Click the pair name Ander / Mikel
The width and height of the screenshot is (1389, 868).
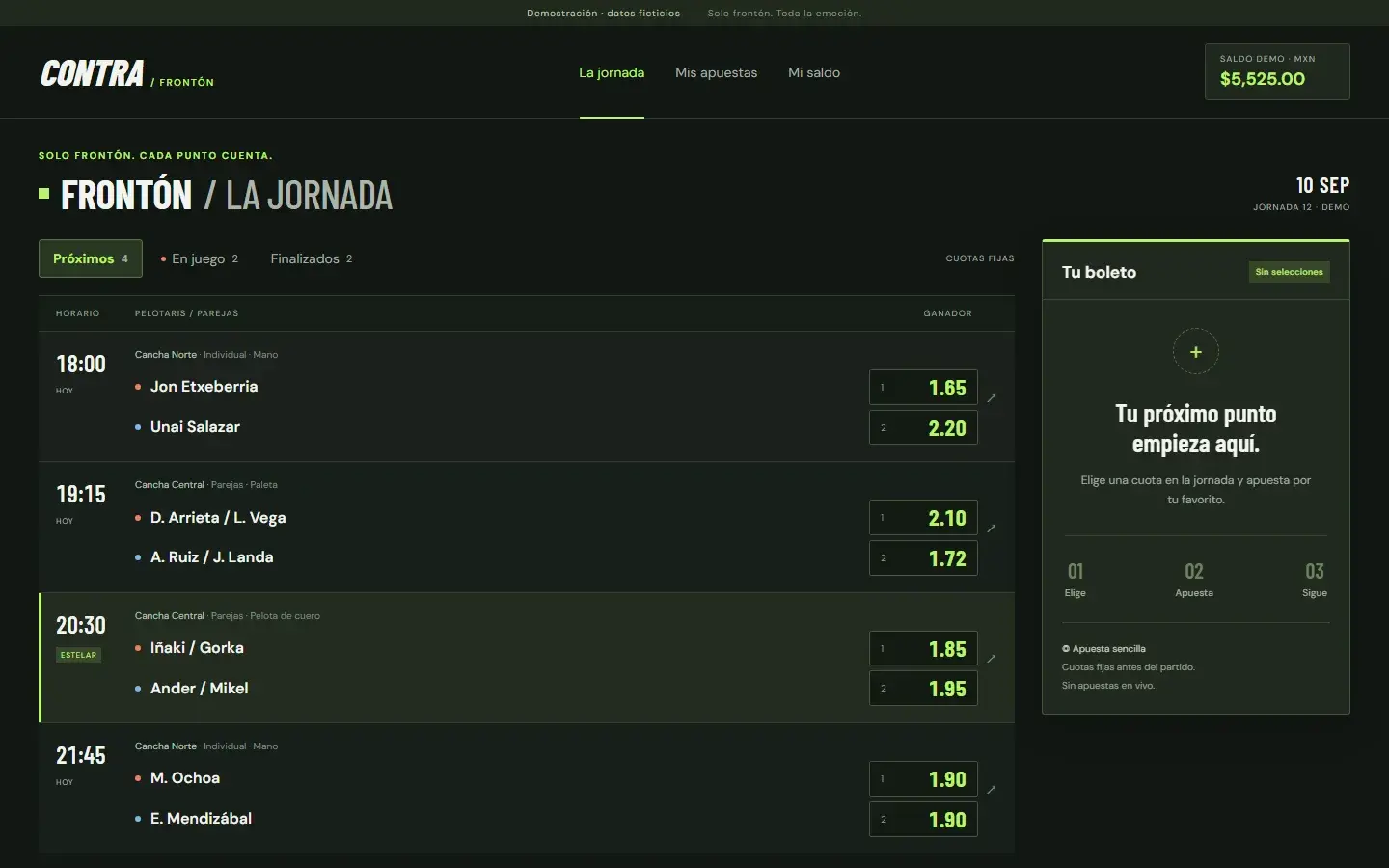pyautogui.click(x=199, y=689)
